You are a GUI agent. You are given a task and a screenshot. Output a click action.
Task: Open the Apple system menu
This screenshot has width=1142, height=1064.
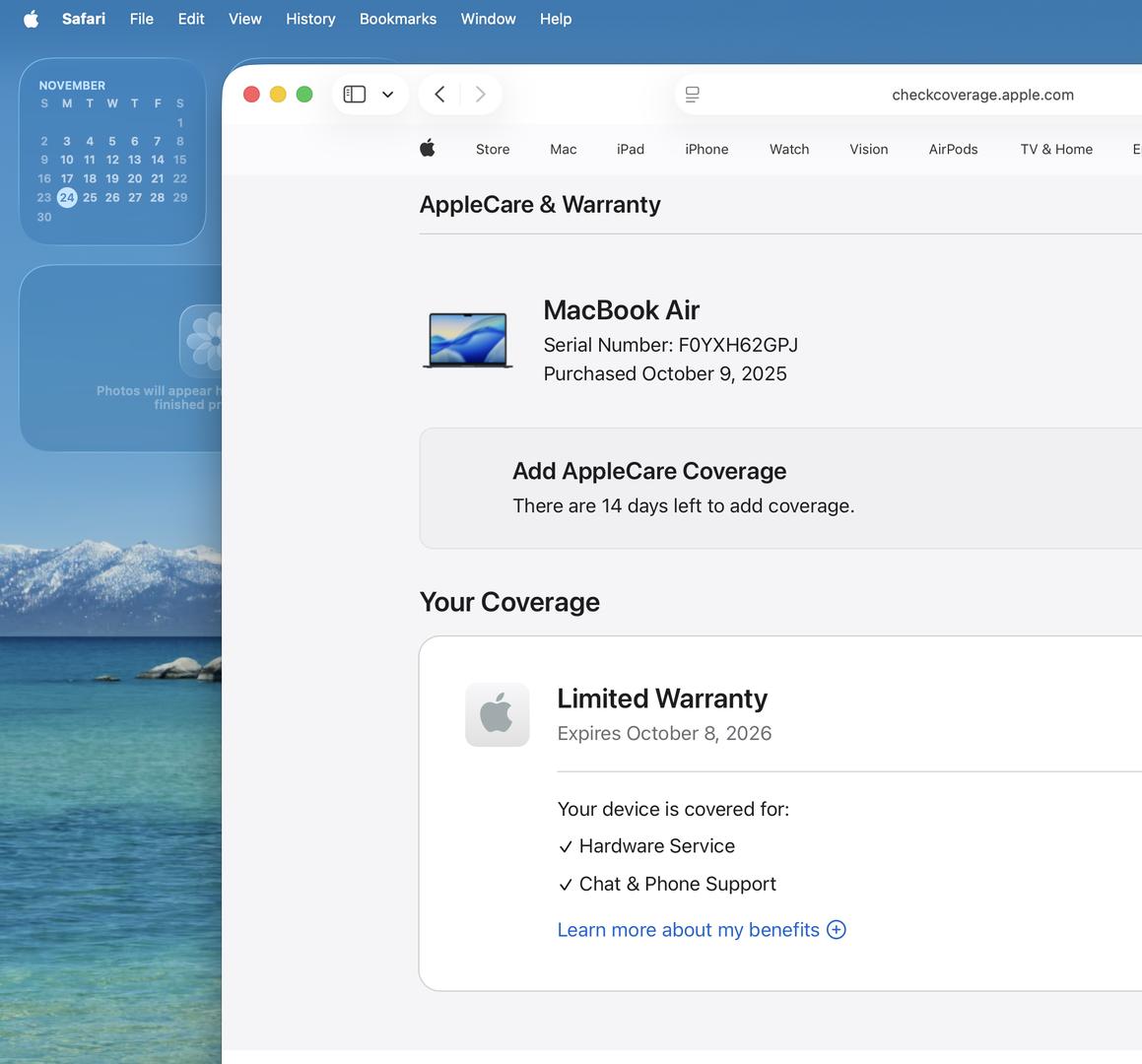pos(31,19)
